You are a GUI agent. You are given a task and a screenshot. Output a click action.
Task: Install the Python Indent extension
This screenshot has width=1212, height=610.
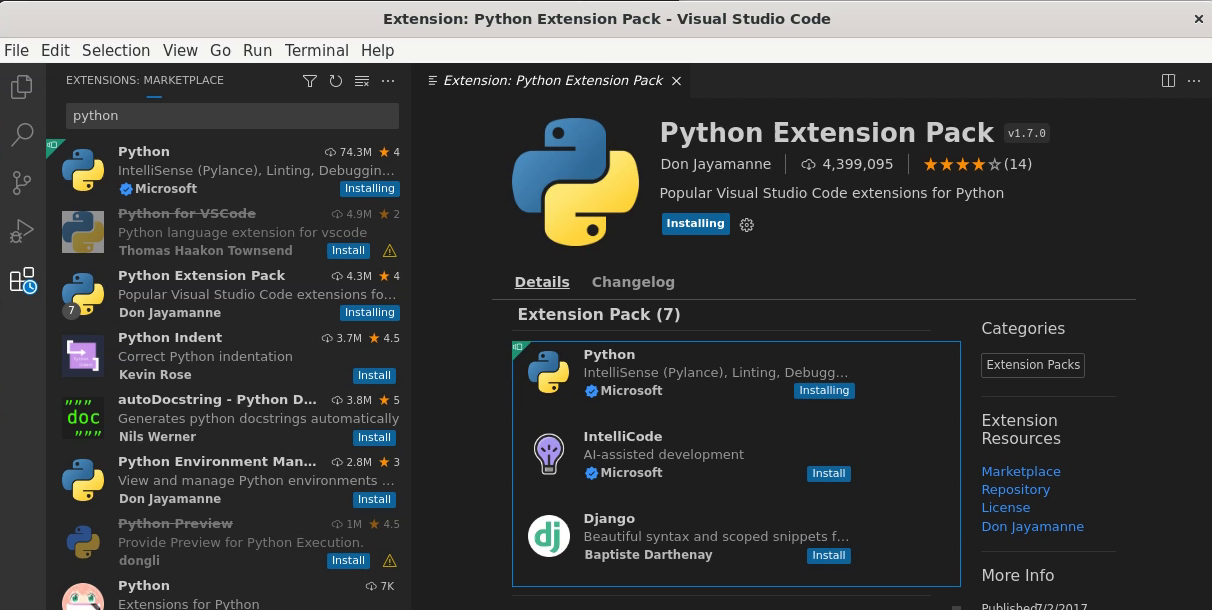(x=374, y=376)
